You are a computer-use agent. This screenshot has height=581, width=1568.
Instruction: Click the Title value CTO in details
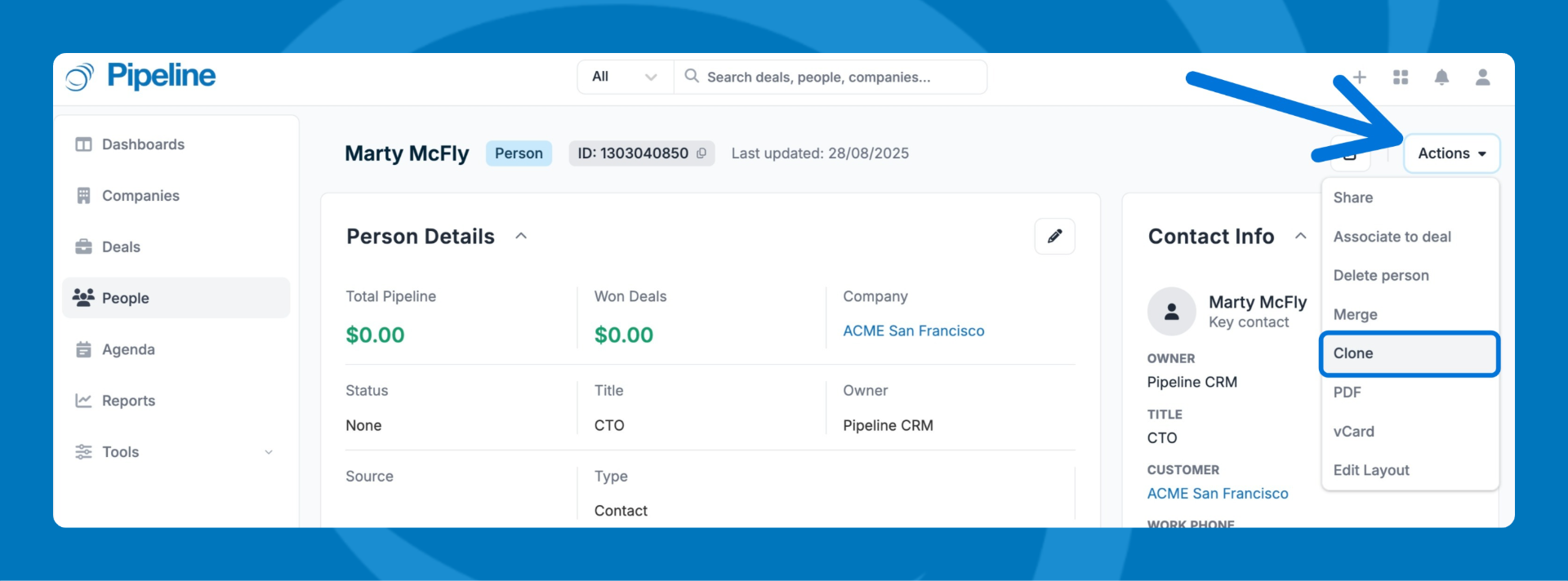(609, 426)
